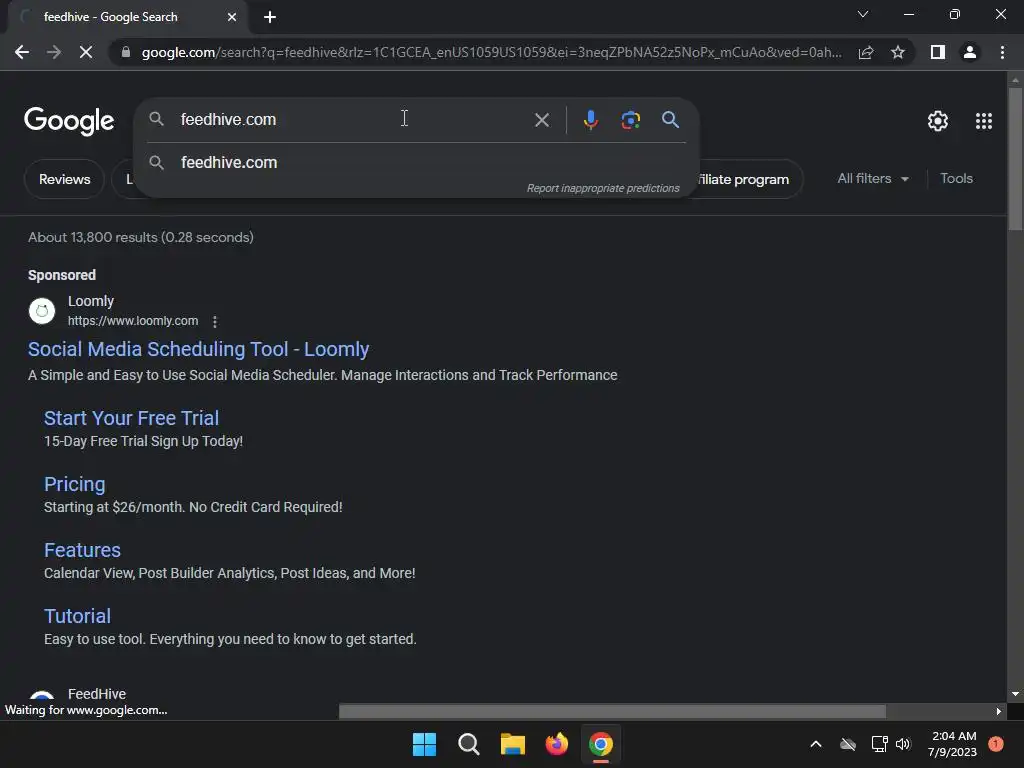Clear the search box text

click(541, 120)
